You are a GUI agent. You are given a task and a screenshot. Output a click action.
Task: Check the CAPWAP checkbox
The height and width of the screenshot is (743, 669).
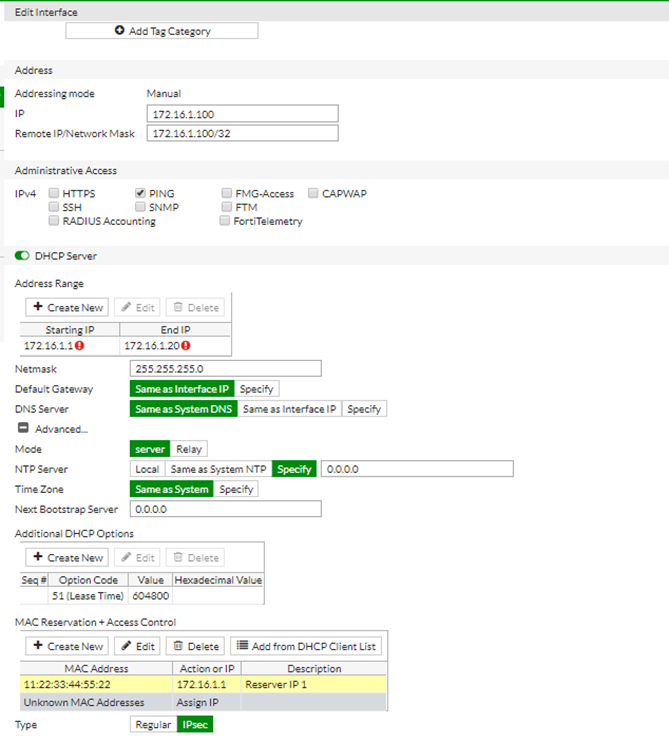[313, 193]
